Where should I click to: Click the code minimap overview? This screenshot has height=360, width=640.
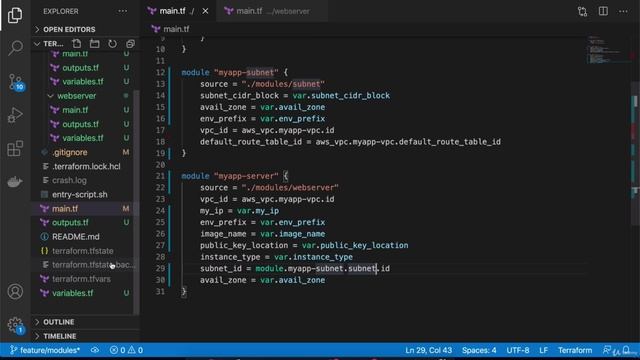point(608,51)
